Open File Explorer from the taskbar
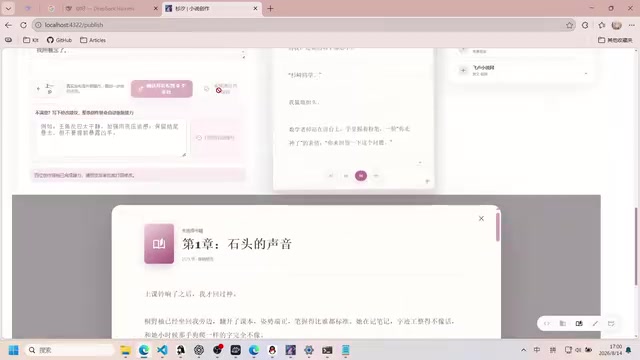 click(x=125, y=350)
